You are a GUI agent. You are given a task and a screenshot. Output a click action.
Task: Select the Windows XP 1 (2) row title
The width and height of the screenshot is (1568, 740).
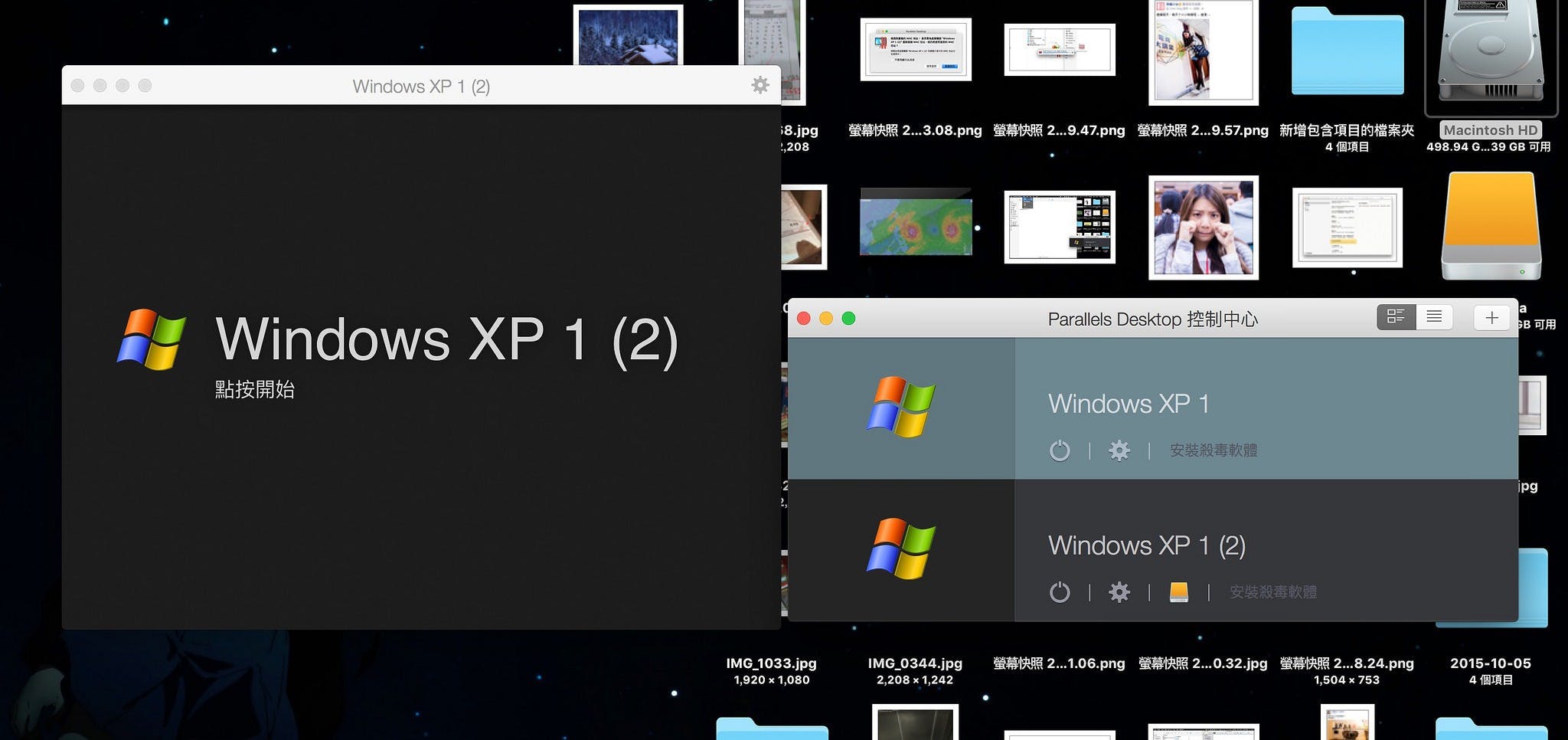[1147, 545]
